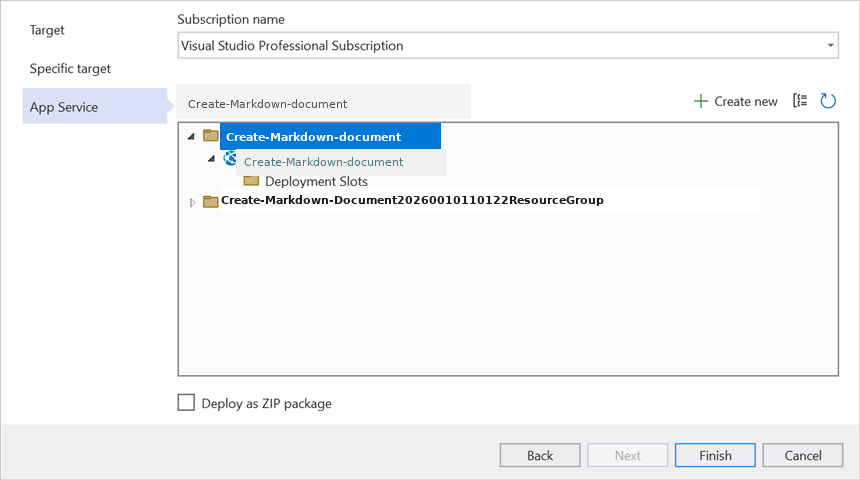860x480 pixels.
Task: Click the Subscription name label
Action: point(231,19)
